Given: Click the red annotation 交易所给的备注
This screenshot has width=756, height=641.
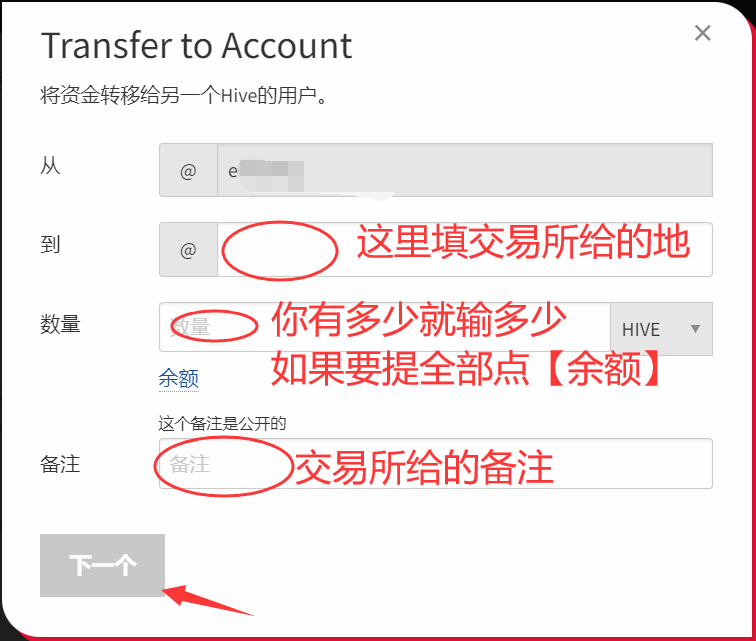Looking at the screenshot, I should click(424, 467).
